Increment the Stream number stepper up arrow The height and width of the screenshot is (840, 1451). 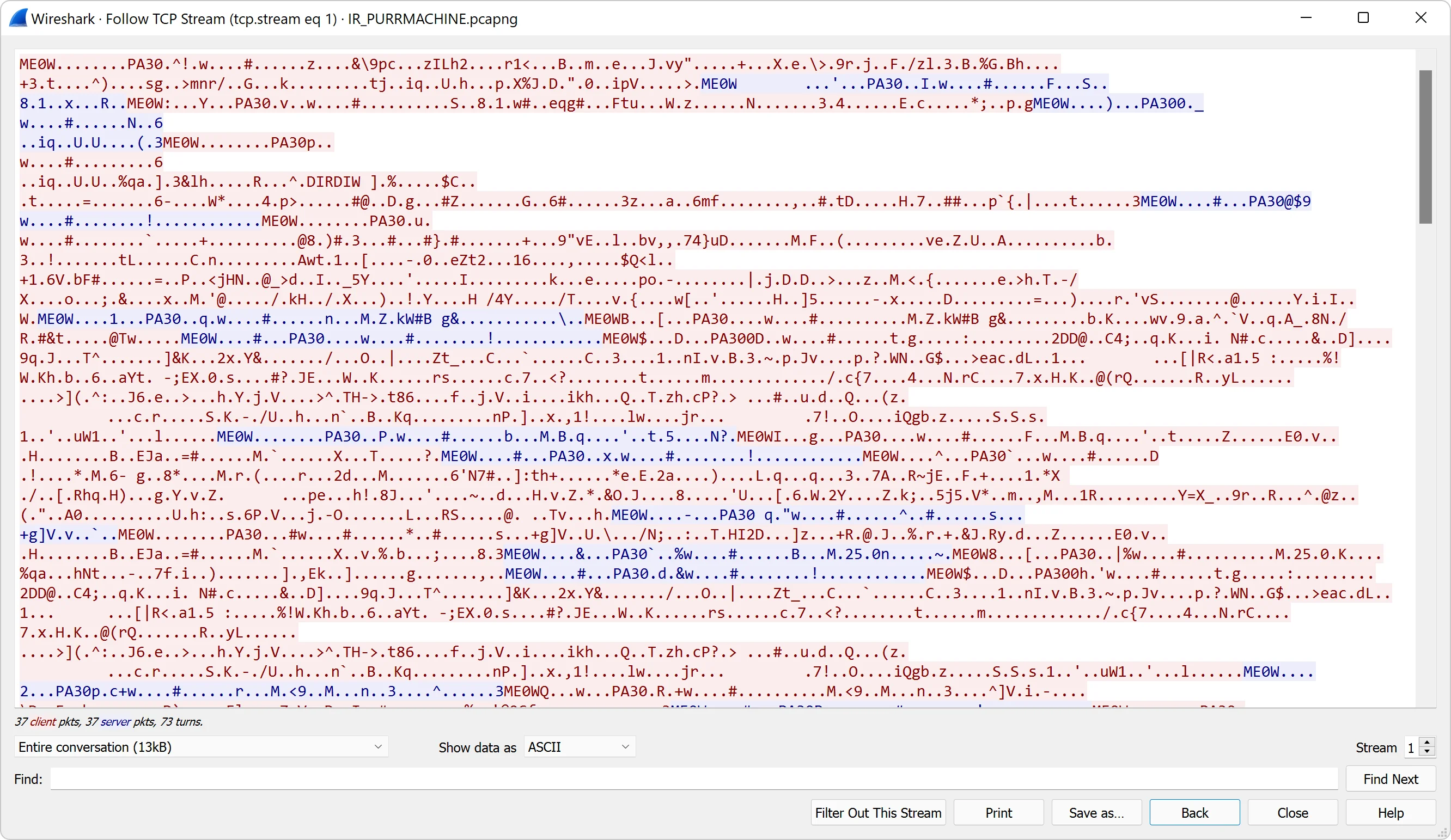[x=1427, y=742]
